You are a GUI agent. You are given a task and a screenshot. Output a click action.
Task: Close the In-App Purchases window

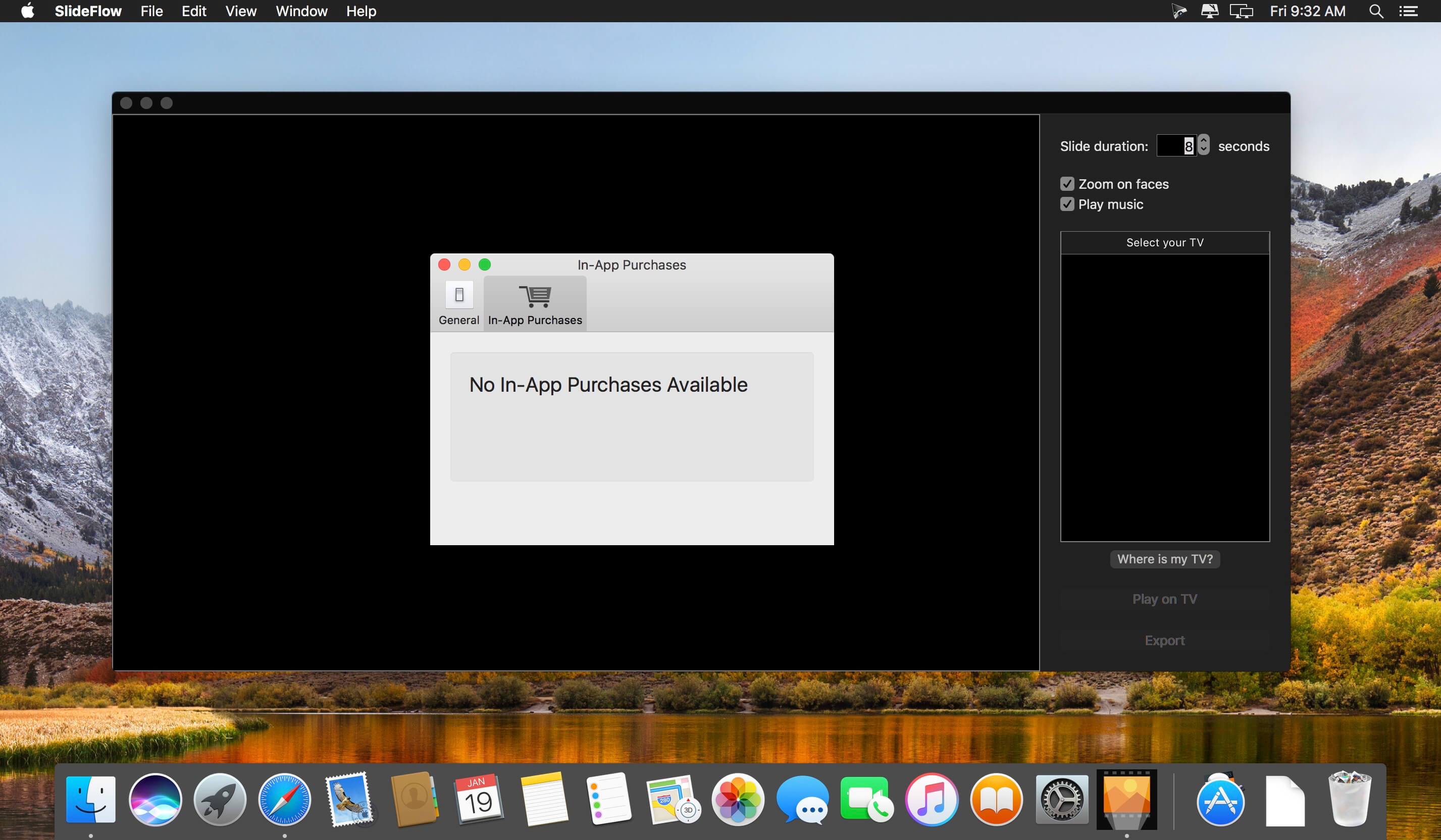click(444, 264)
